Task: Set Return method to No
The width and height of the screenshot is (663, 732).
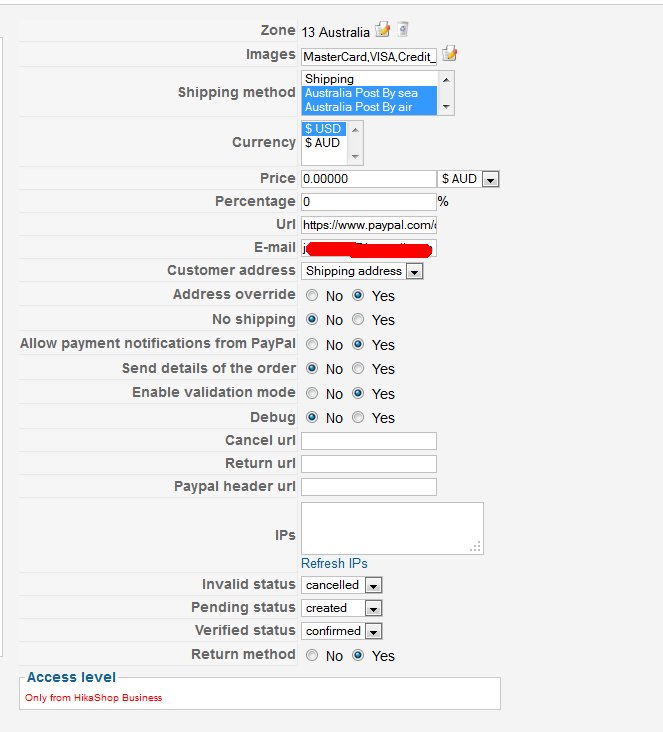Action: (x=313, y=656)
